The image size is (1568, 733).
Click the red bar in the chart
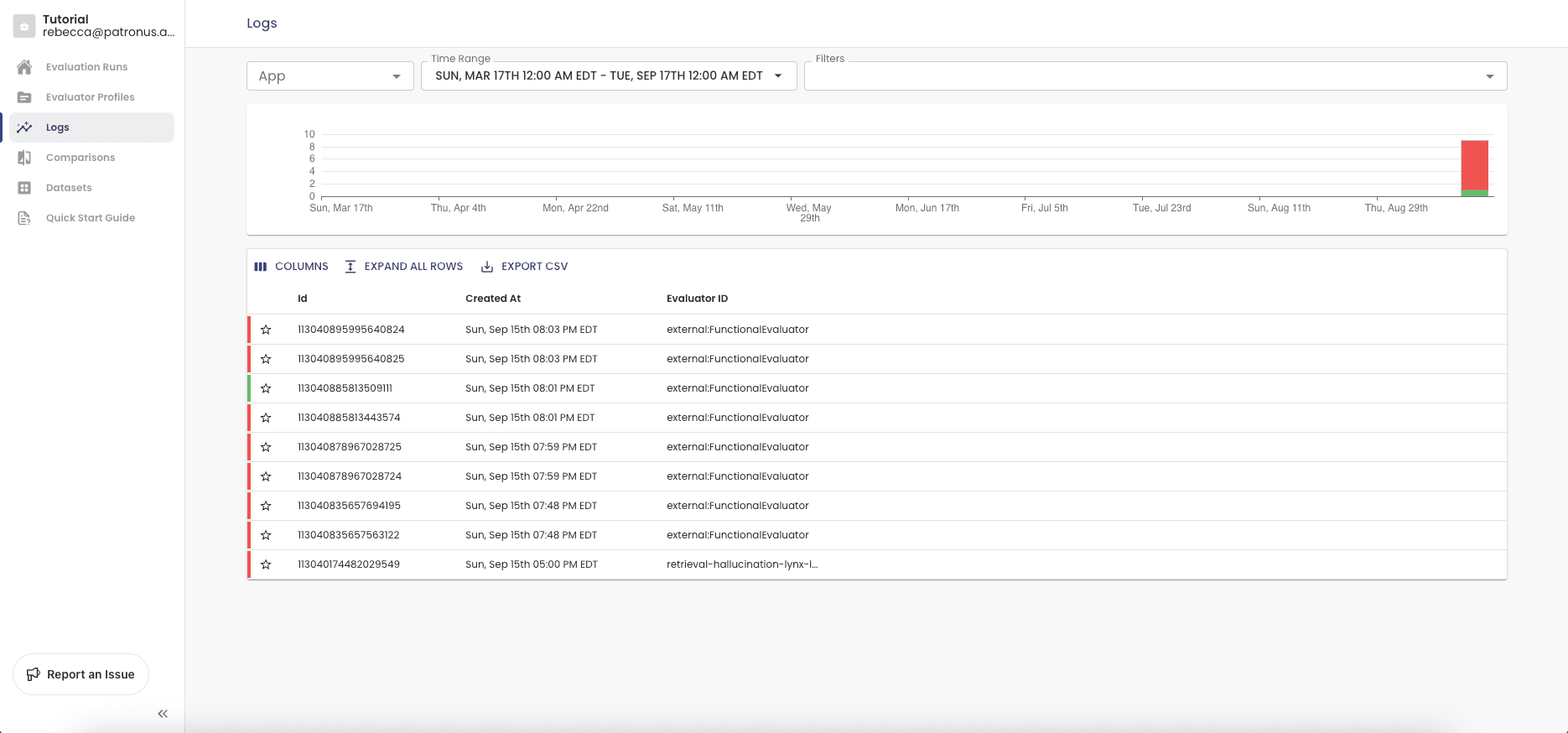1475,165
